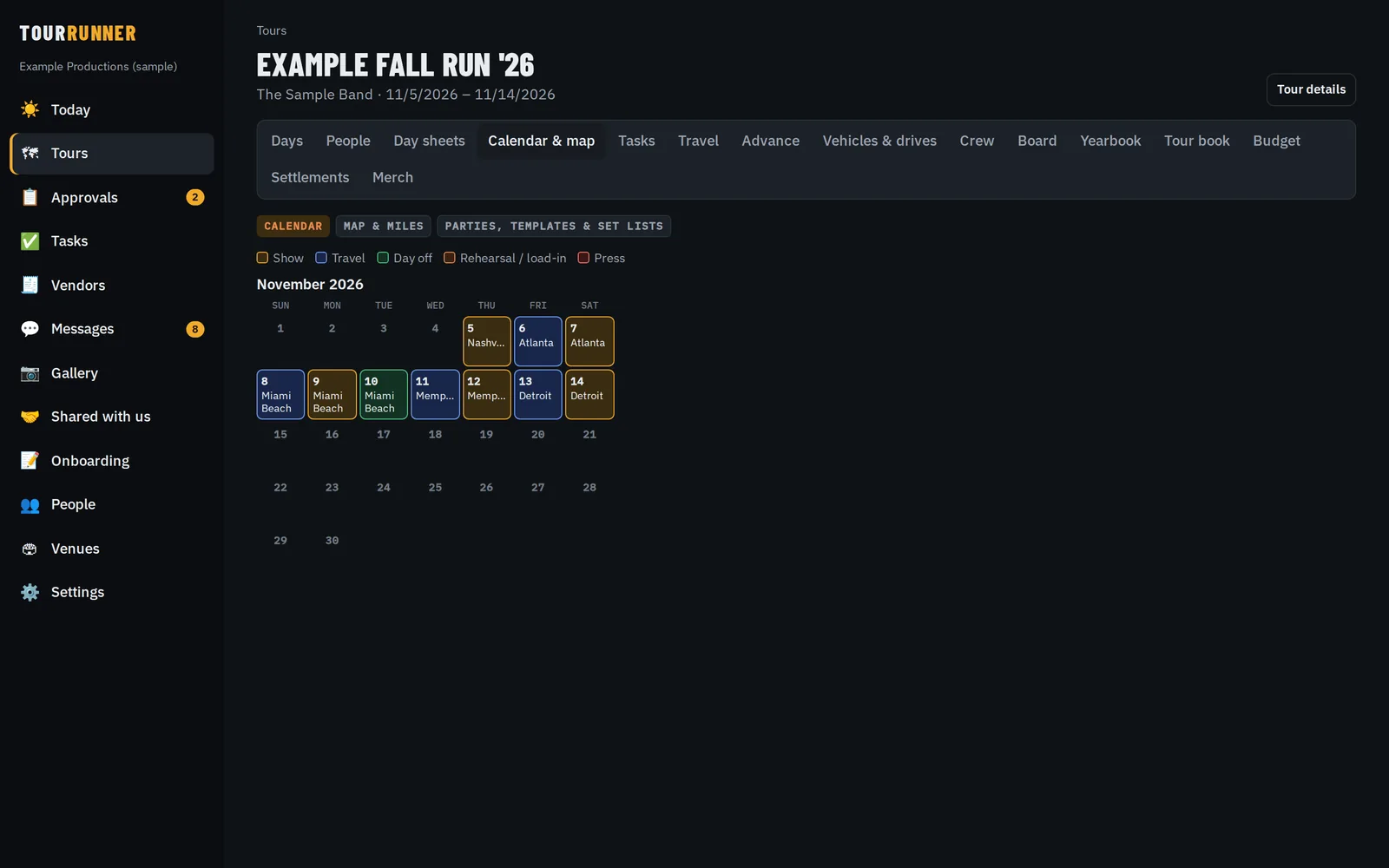The width and height of the screenshot is (1389, 868).
Task: Click the sun icon beside Today
Action: (30, 109)
